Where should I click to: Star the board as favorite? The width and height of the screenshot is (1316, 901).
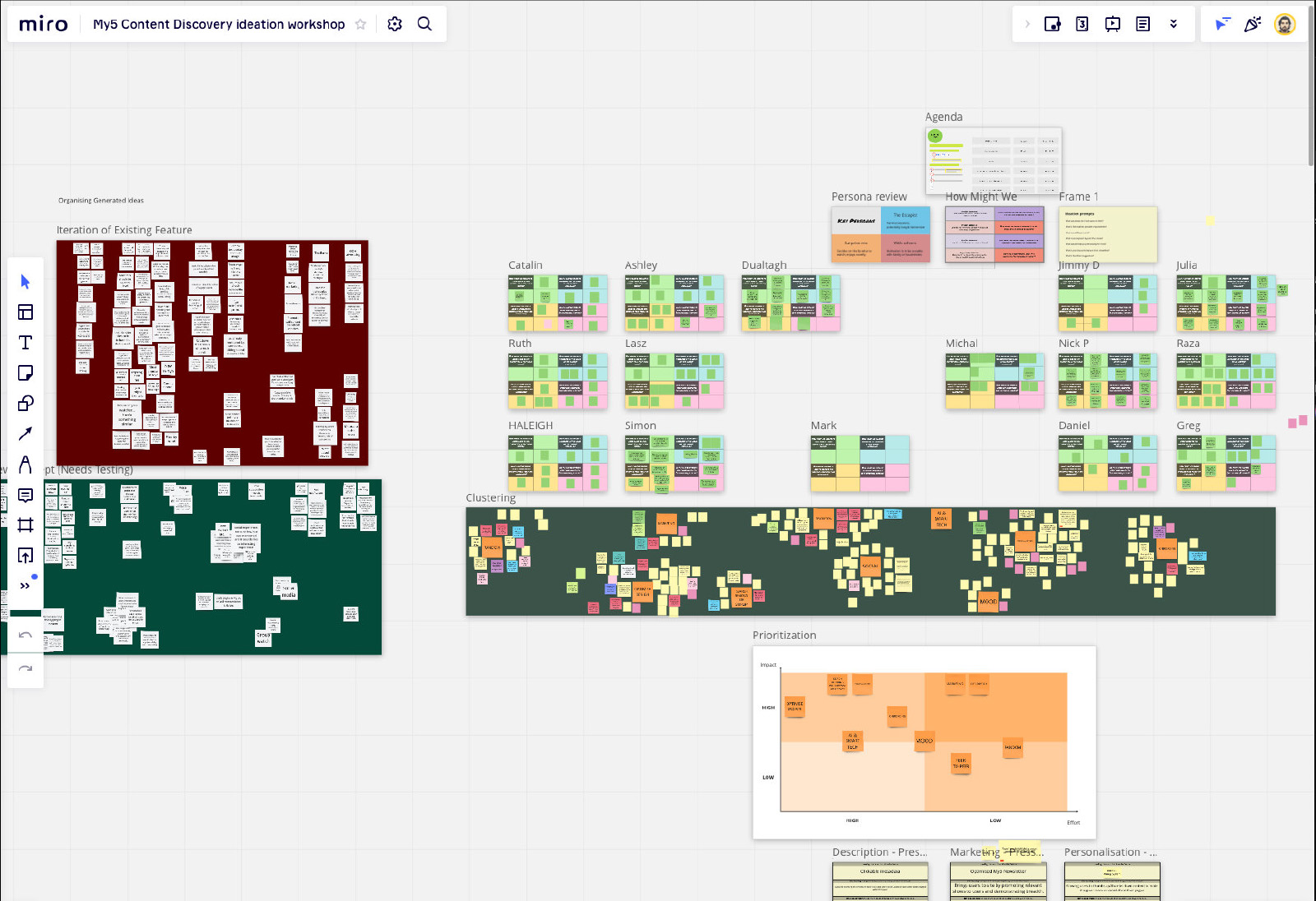(x=360, y=25)
